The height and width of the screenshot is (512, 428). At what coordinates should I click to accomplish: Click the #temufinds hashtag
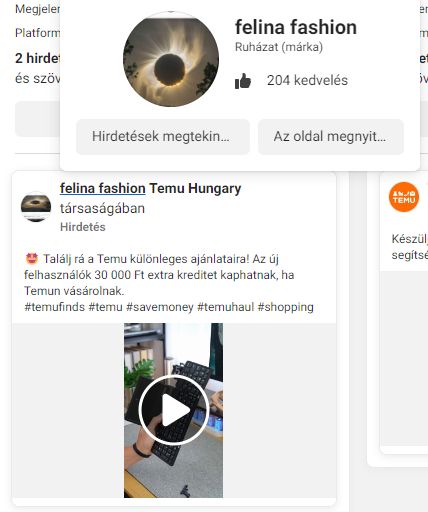55,307
